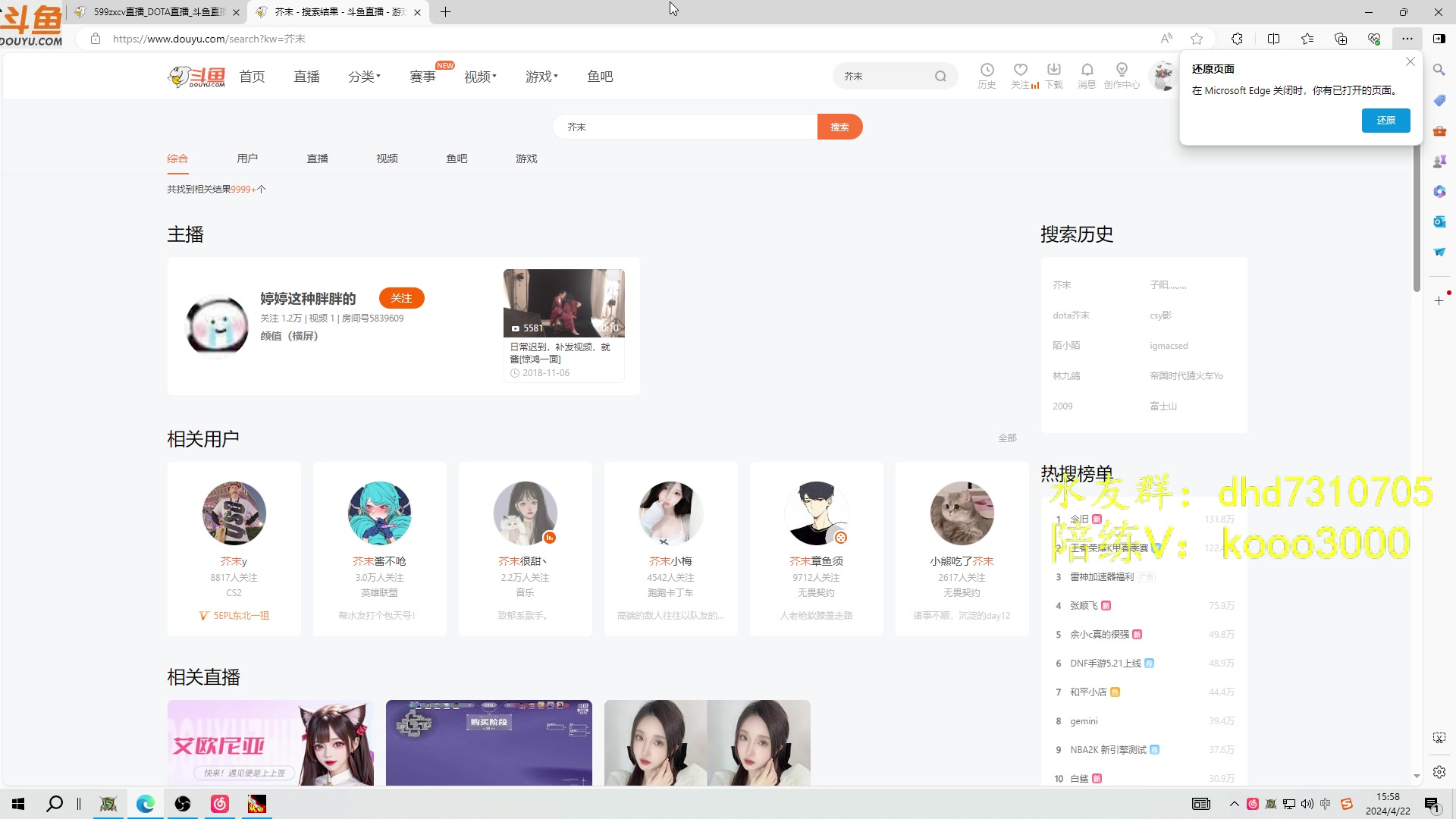Open the 关注 heart icon
This screenshot has width=1456, height=819.
(x=1021, y=75)
